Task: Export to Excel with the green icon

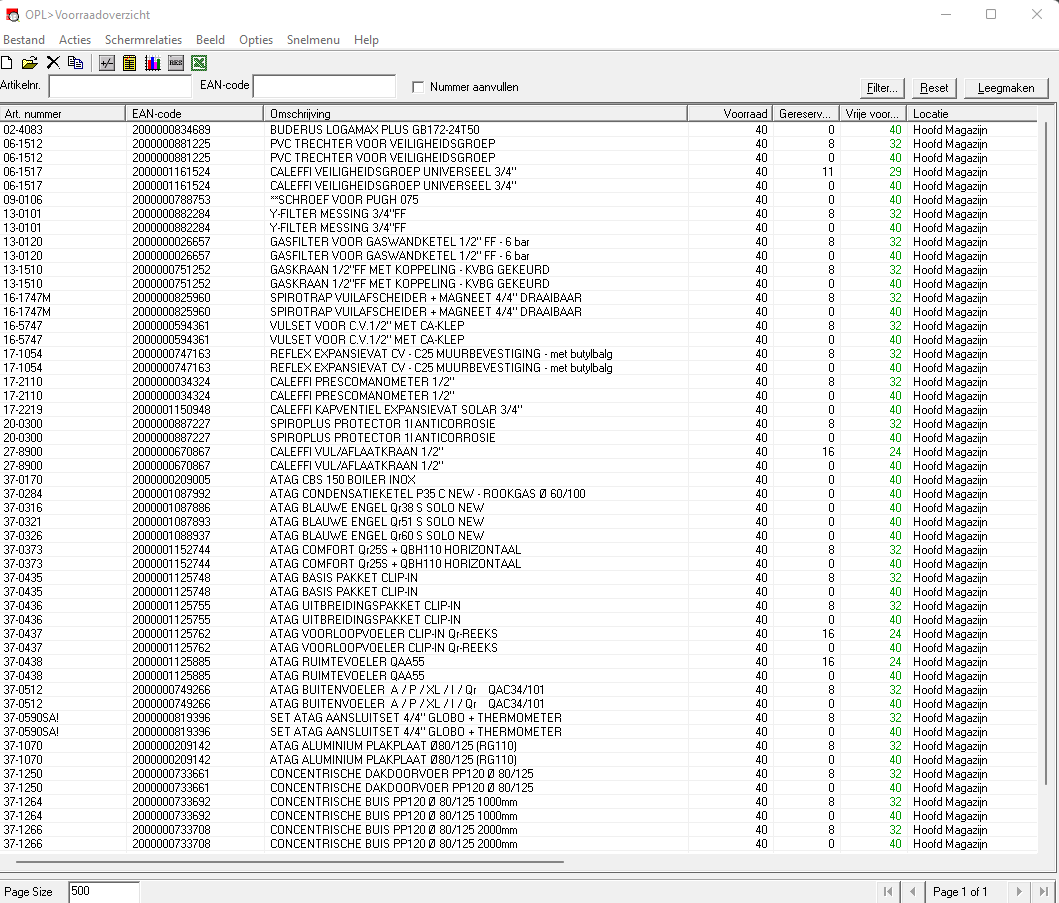Action: click(x=199, y=63)
